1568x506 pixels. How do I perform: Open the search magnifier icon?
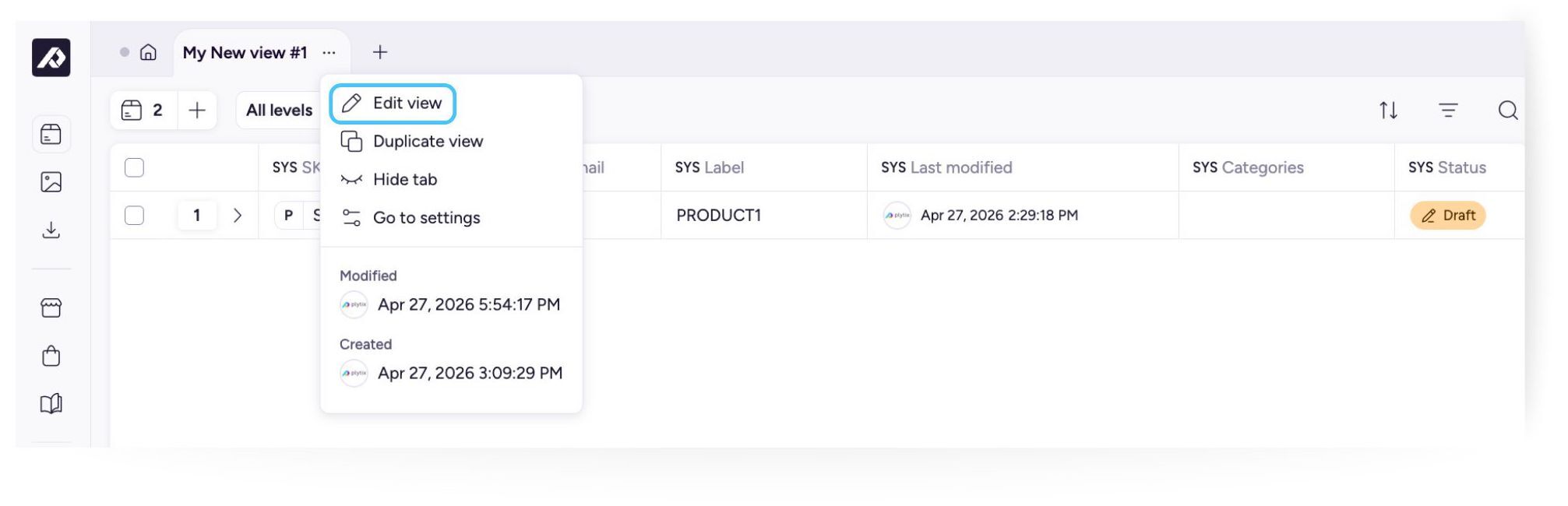[1508, 111]
